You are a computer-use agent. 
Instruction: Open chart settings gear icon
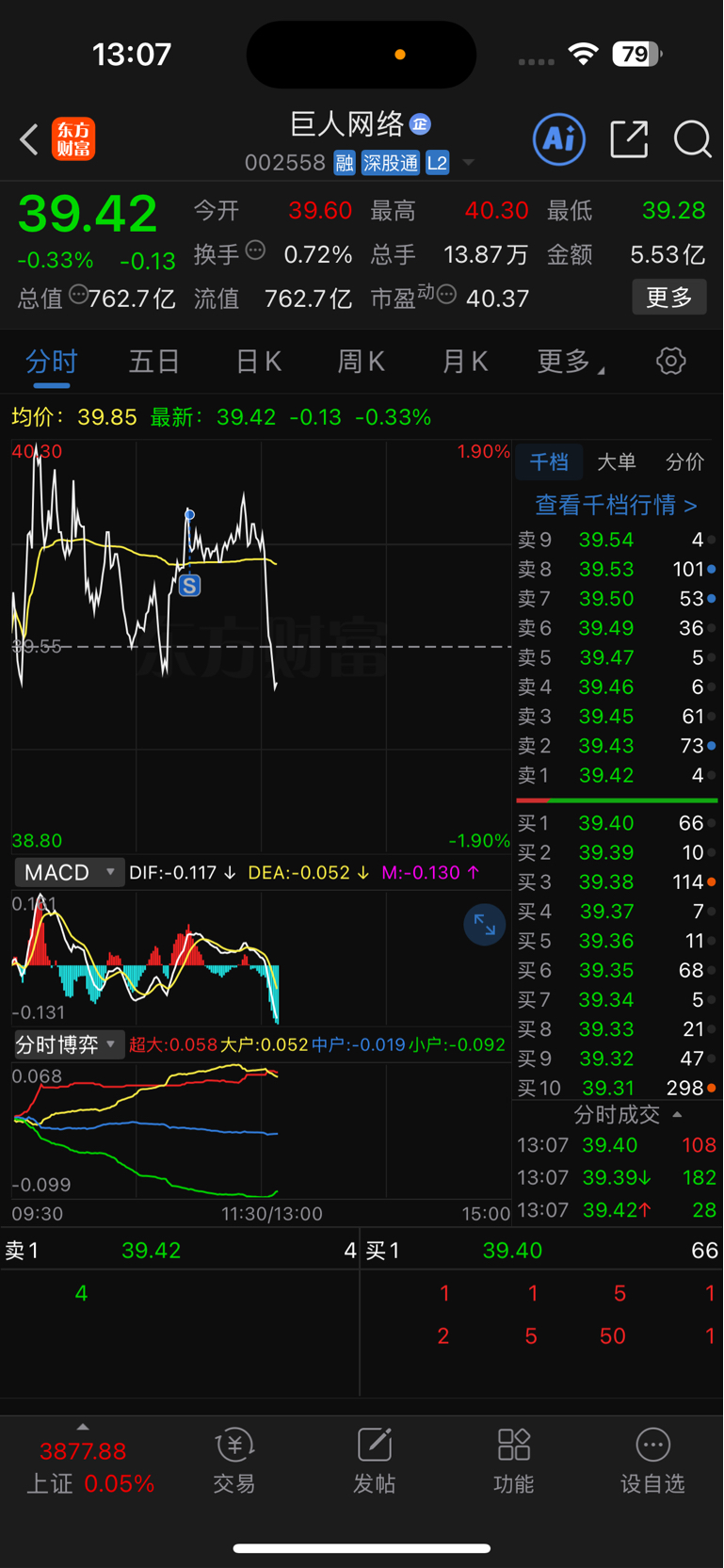(670, 361)
